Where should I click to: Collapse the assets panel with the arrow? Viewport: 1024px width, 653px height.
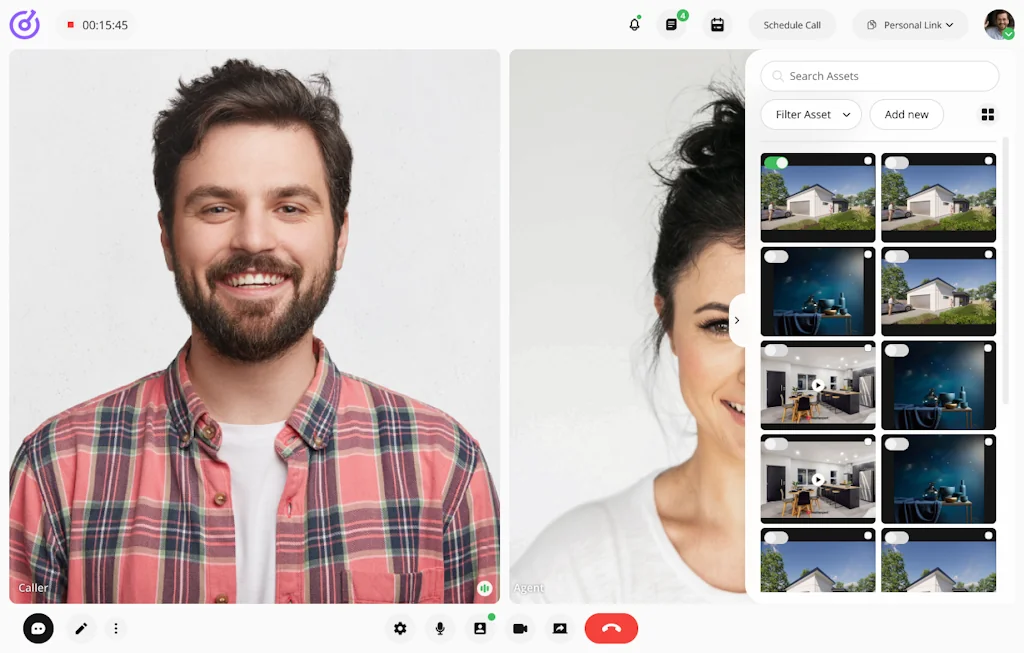click(x=737, y=321)
